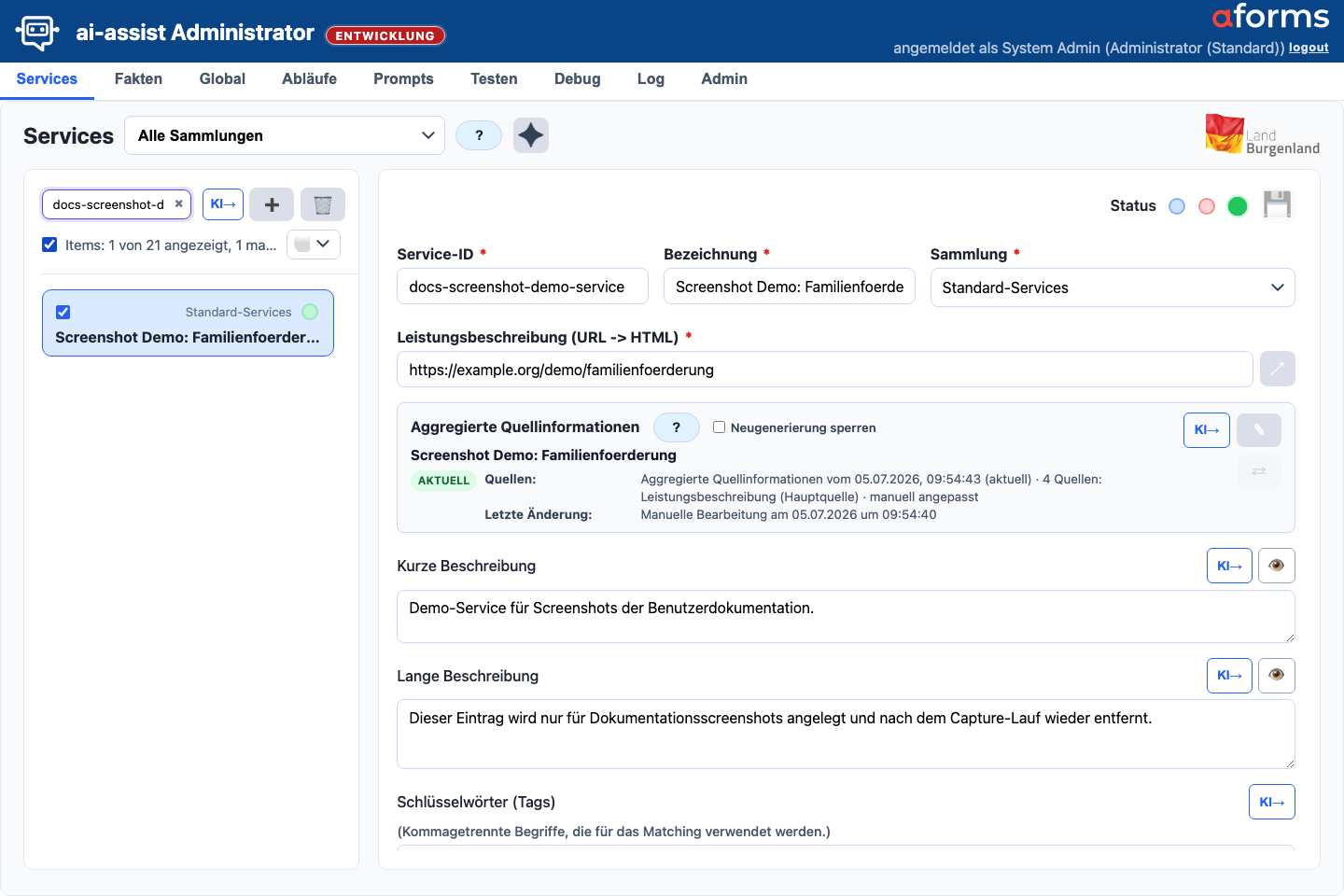Add a new service with plus button
Image resolution: width=1344 pixels, height=896 pixels.
coord(272,204)
